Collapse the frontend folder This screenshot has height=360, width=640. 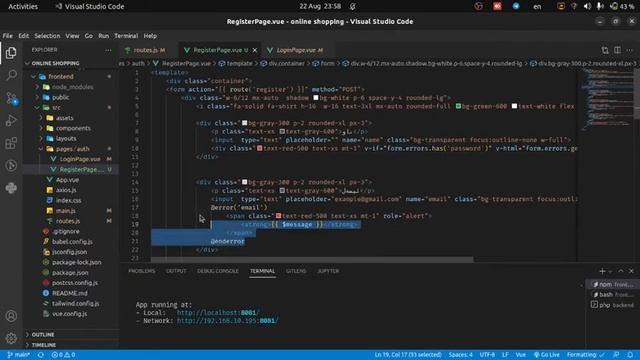(60, 76)
